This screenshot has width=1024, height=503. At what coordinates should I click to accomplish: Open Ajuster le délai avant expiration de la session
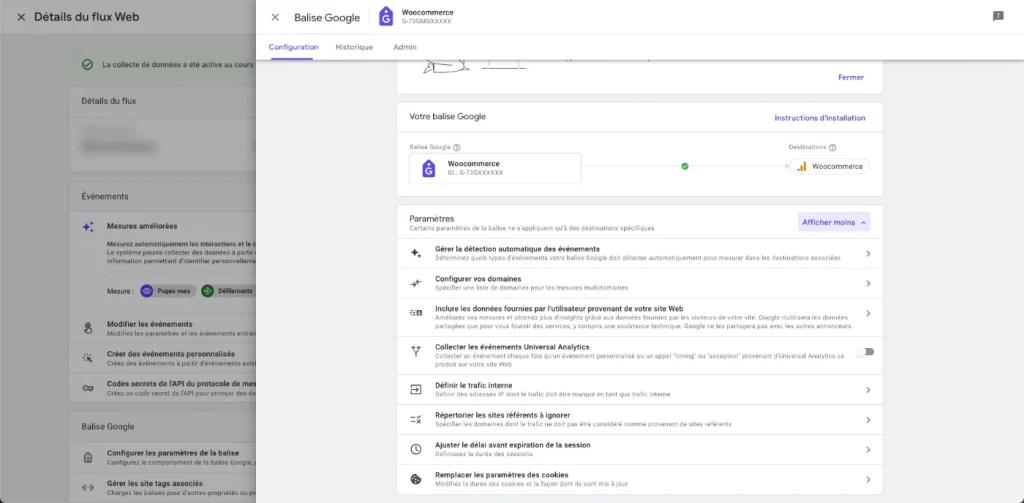coord(640,450)
